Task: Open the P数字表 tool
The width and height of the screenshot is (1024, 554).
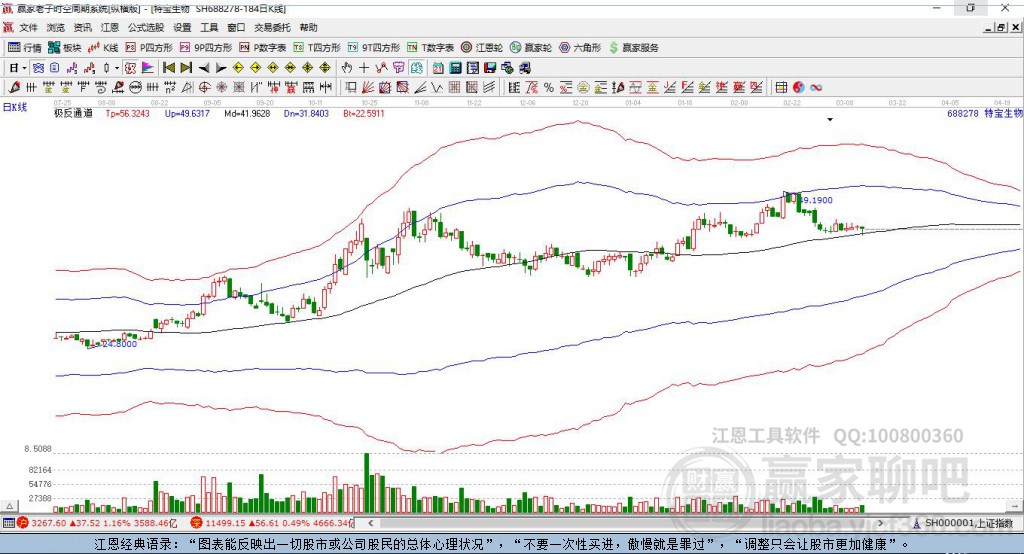Action: pos(263,48)
